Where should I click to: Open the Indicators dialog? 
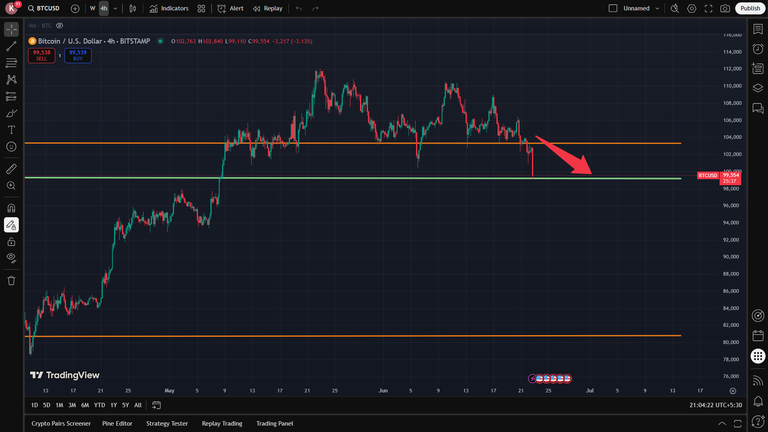point(169,8)
